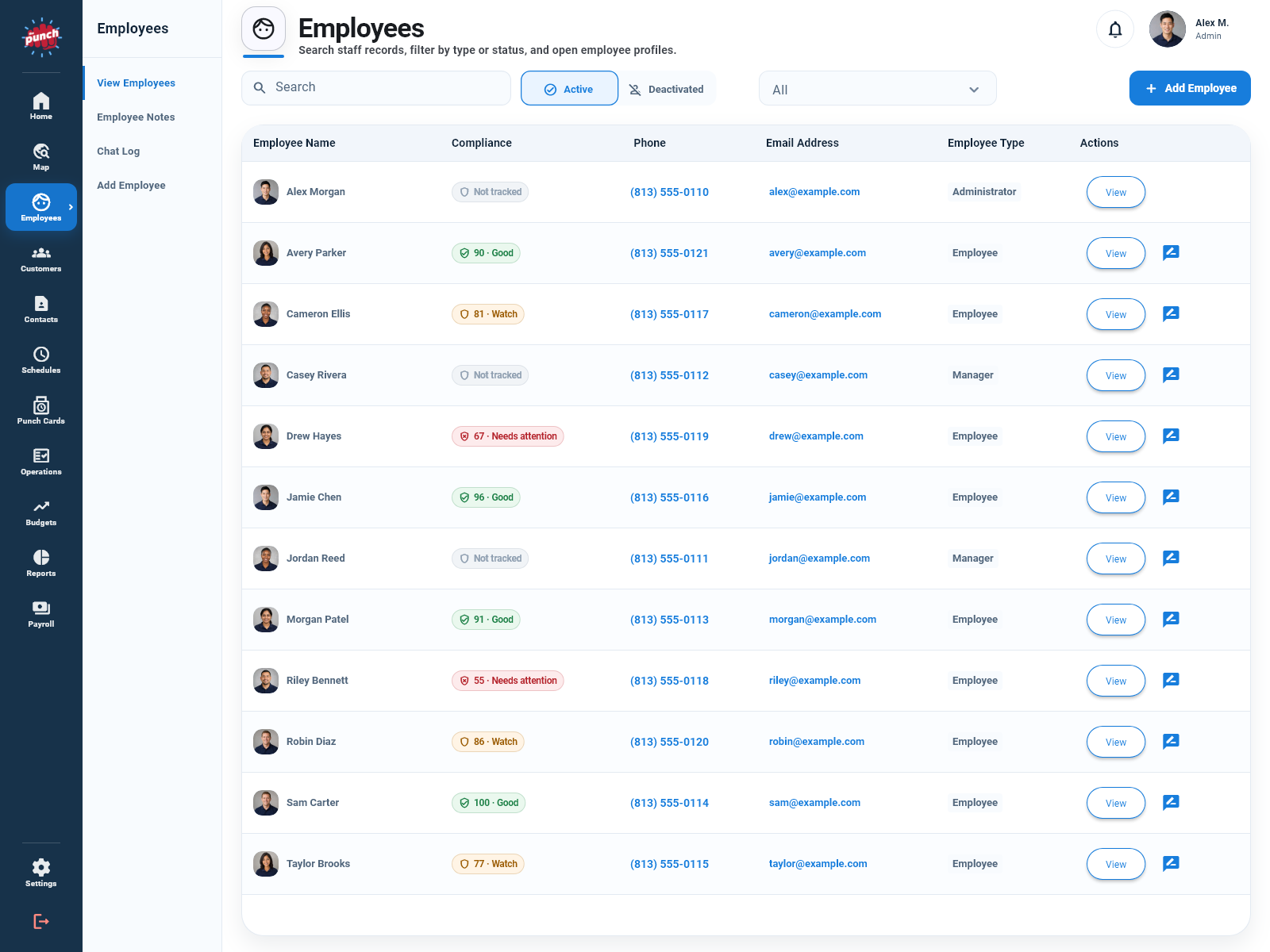Select View Employees in the submenu

136,83
